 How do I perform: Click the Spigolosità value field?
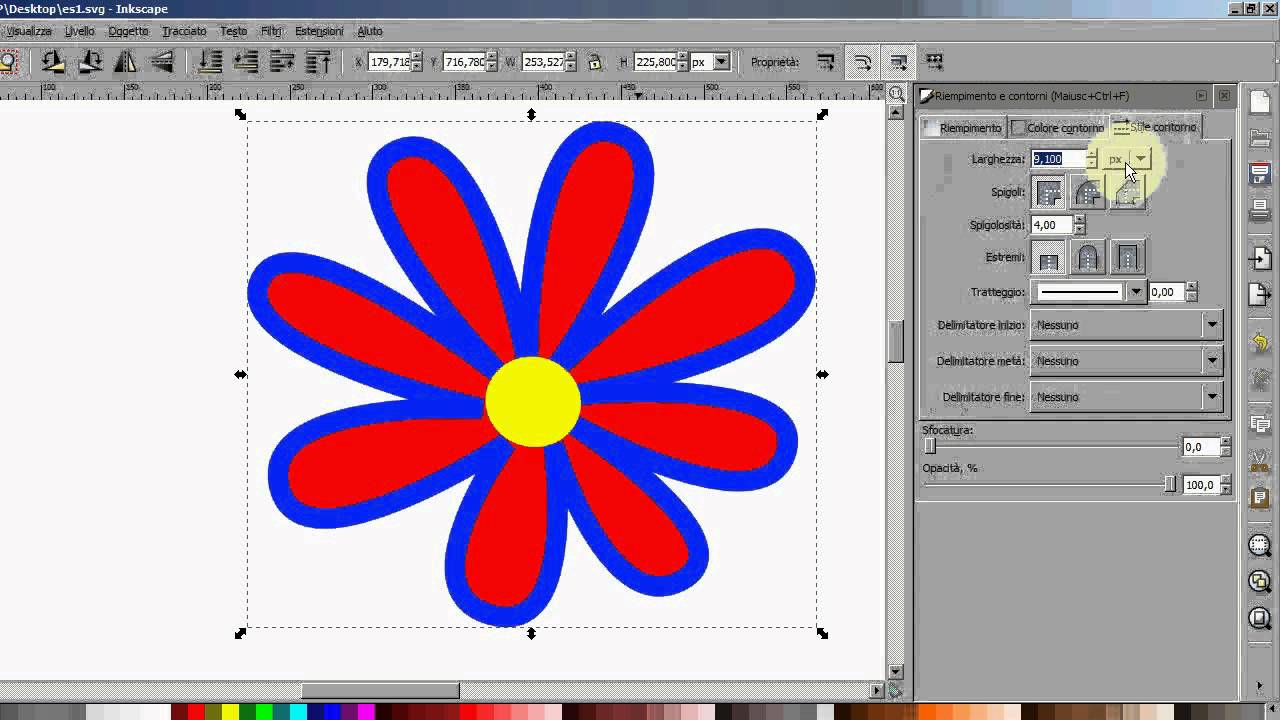[1051, 225]
